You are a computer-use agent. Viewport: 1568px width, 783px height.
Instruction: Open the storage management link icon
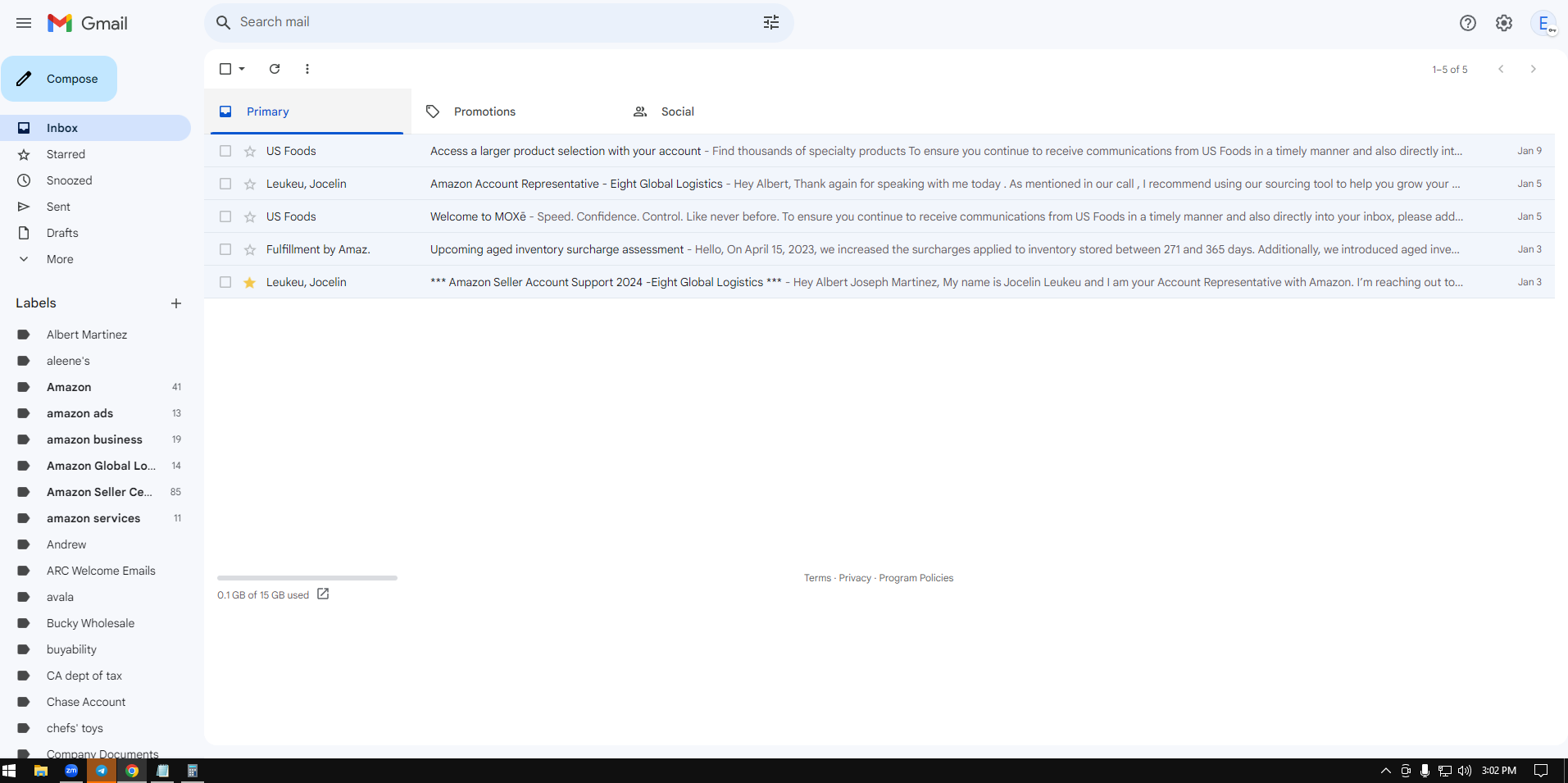click(323, 594)
